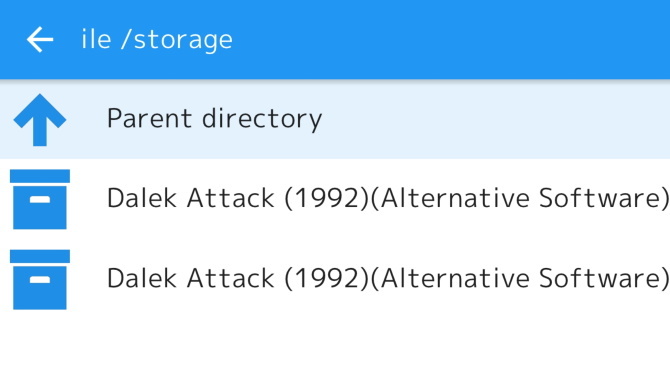
Task: Click the 'ile' text beside the back arrow
Action: [96, 38]
